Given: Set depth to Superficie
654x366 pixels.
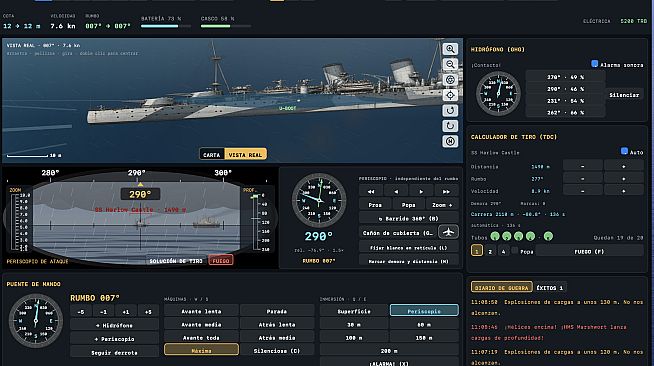Looking at the screenshot, I should click(x=354, y=311).
